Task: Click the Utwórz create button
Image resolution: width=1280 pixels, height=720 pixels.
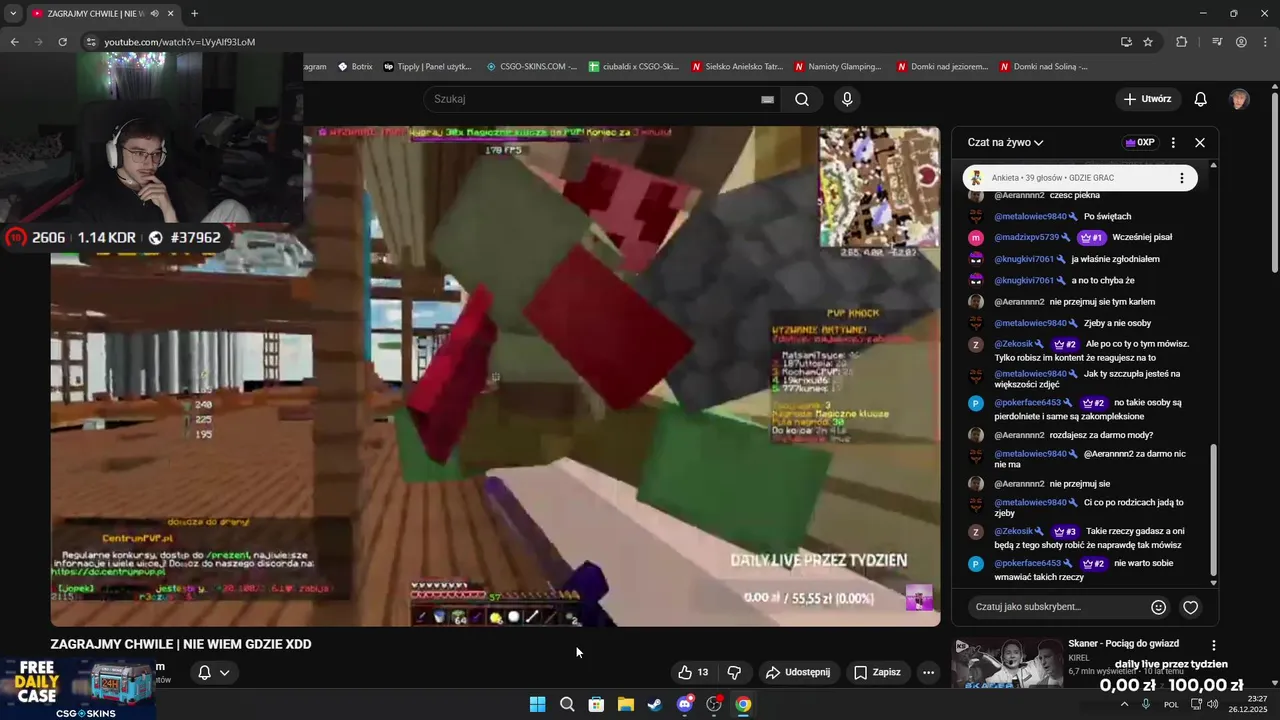Action: click(x=1147, y=99)
